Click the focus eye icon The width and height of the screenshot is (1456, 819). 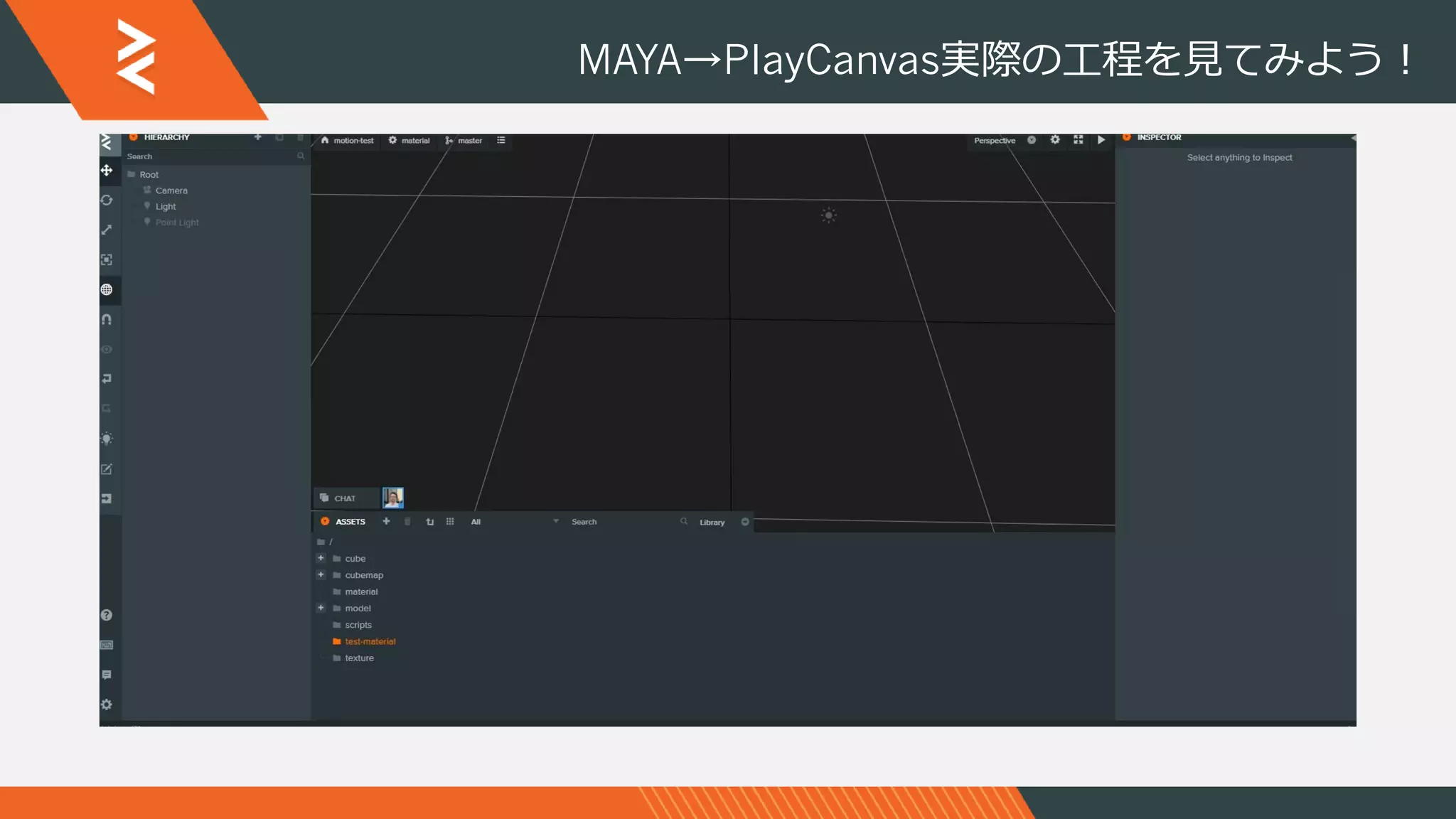tap(107, 349)
